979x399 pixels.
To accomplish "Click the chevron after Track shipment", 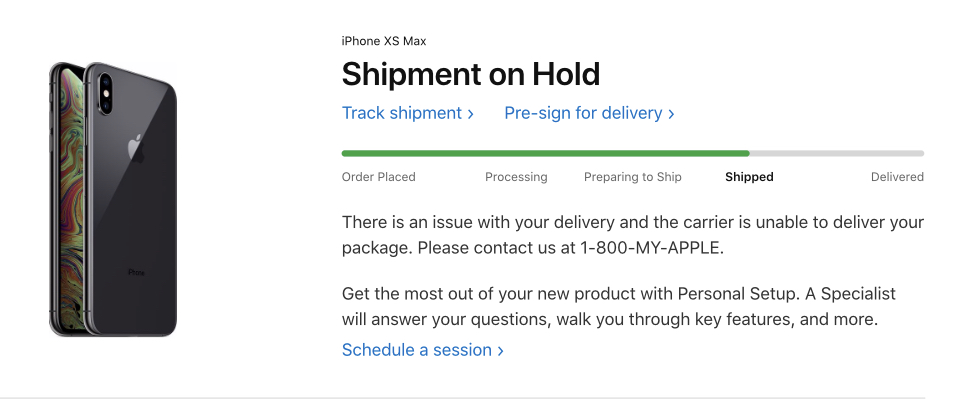I will pyautogui.click(x=471, y=114).
